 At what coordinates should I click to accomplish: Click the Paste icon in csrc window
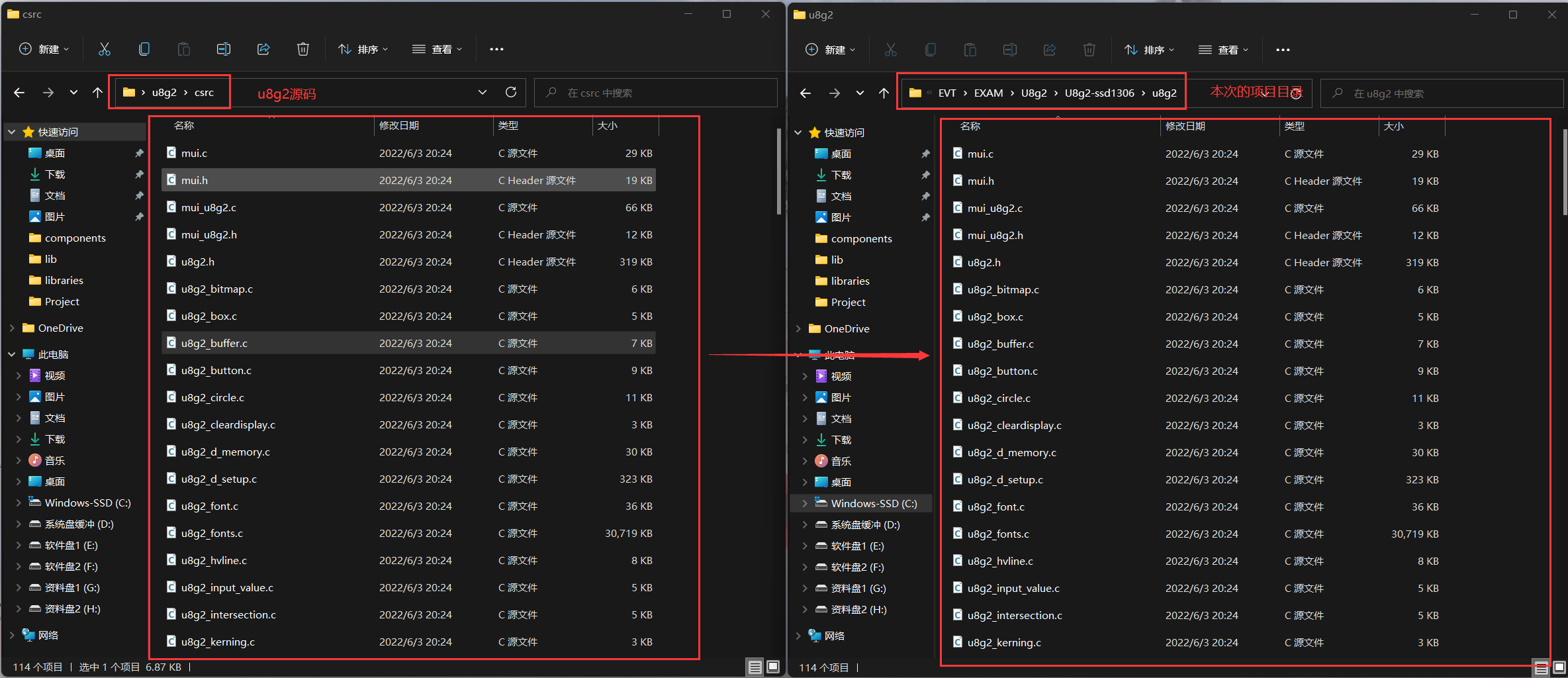[x=184, y=49]
